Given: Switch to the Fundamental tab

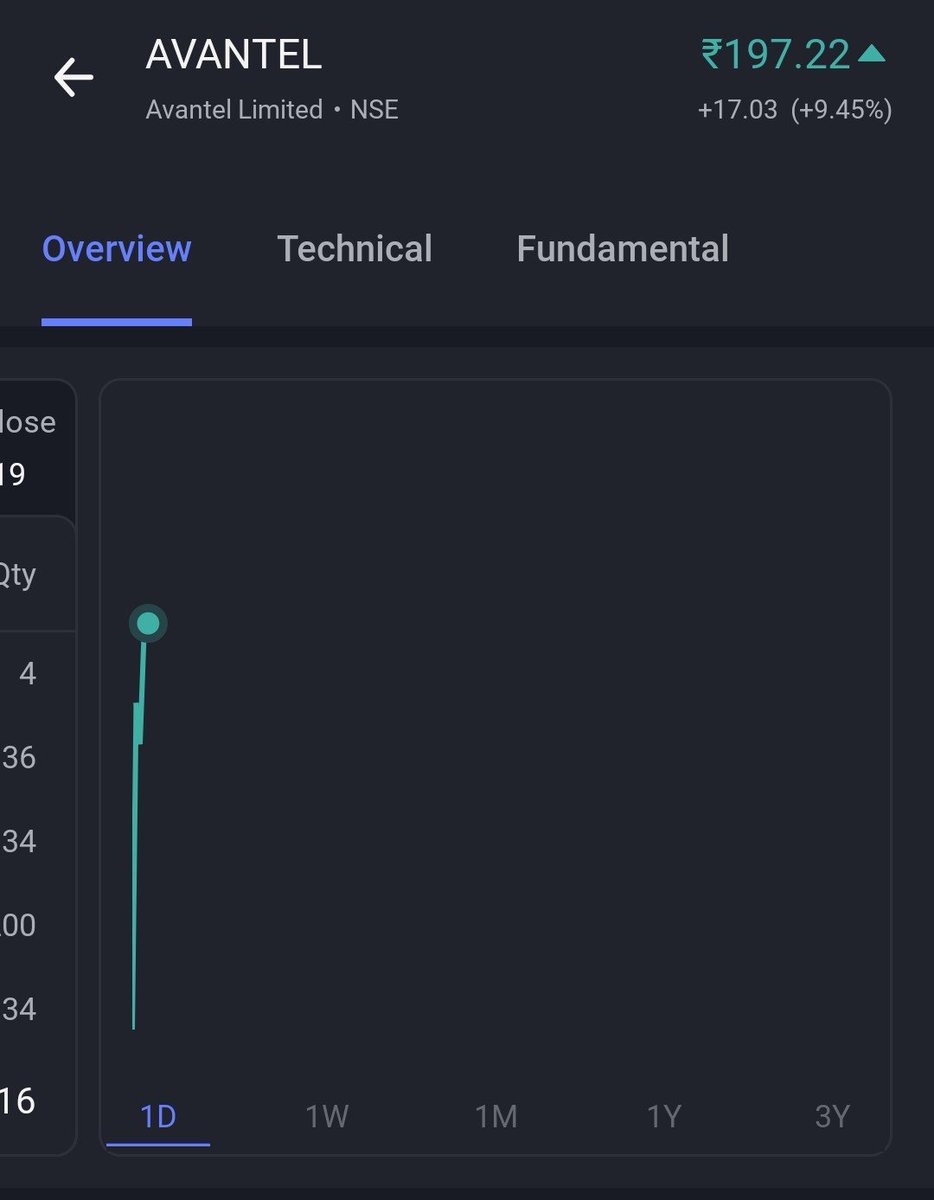Looking at the screenshot, I should tap(622, 249).
